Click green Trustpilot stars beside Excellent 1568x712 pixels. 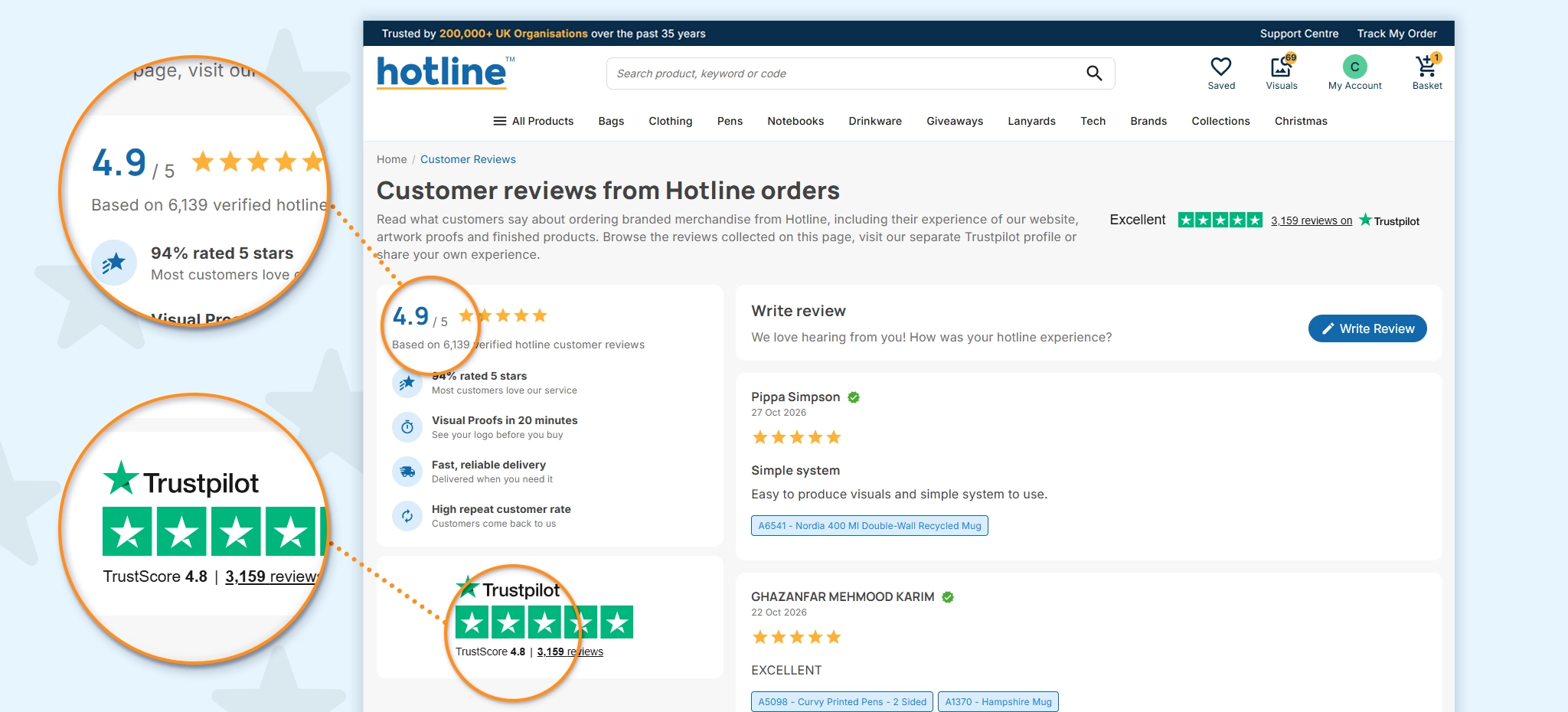click(1220, 220)
